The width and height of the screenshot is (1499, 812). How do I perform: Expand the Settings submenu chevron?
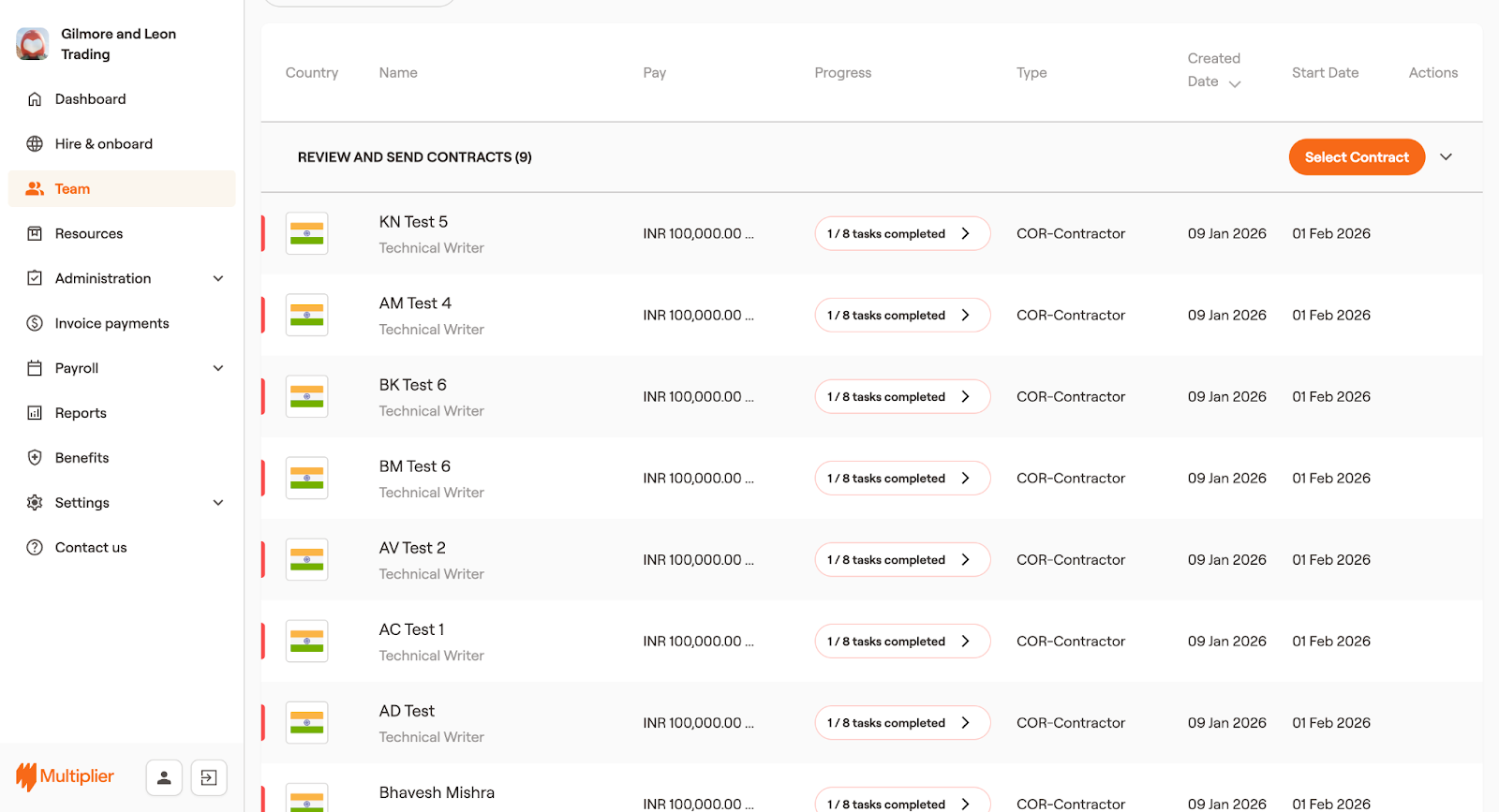[x=218, y=503]
